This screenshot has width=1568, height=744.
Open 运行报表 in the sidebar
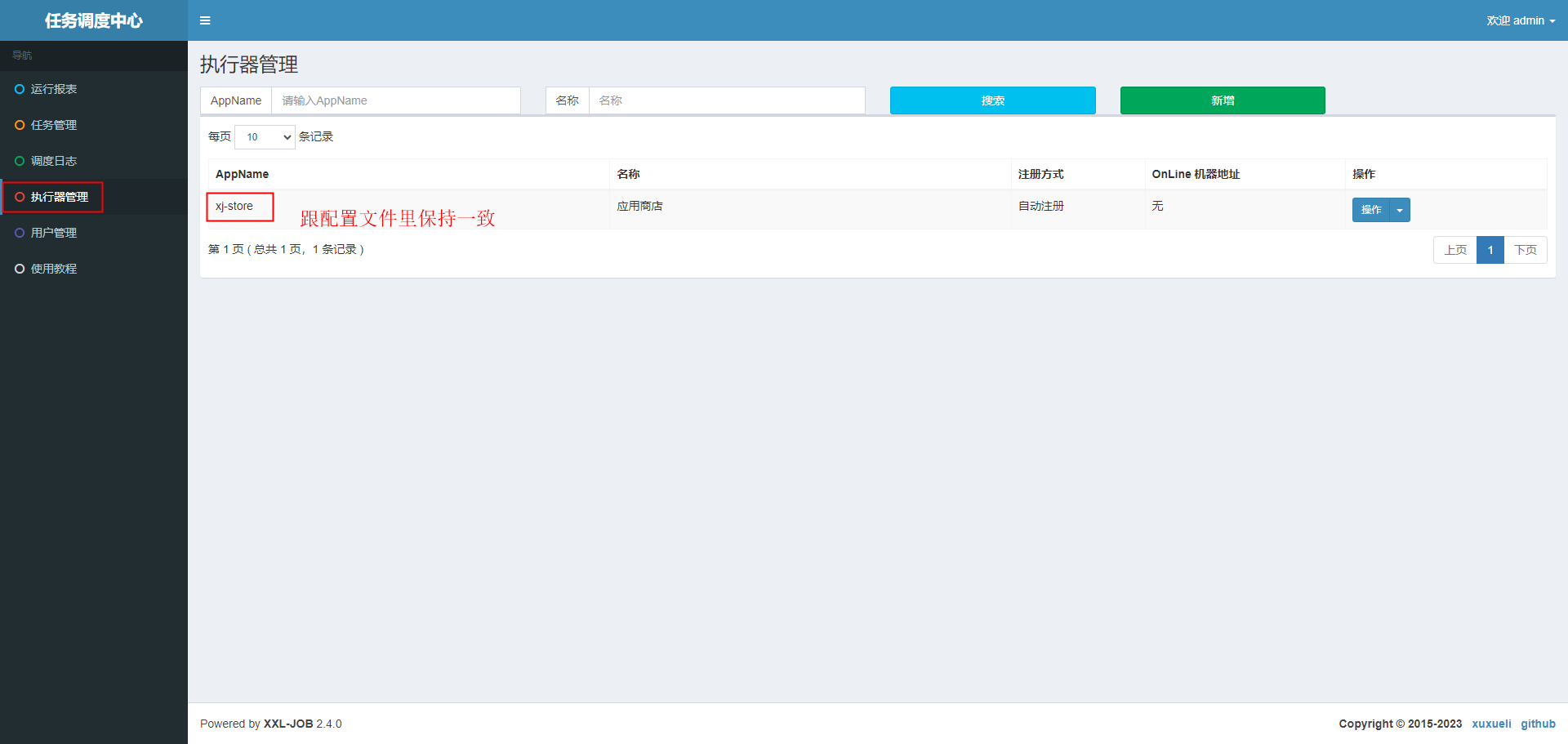[x=94, y=89]
